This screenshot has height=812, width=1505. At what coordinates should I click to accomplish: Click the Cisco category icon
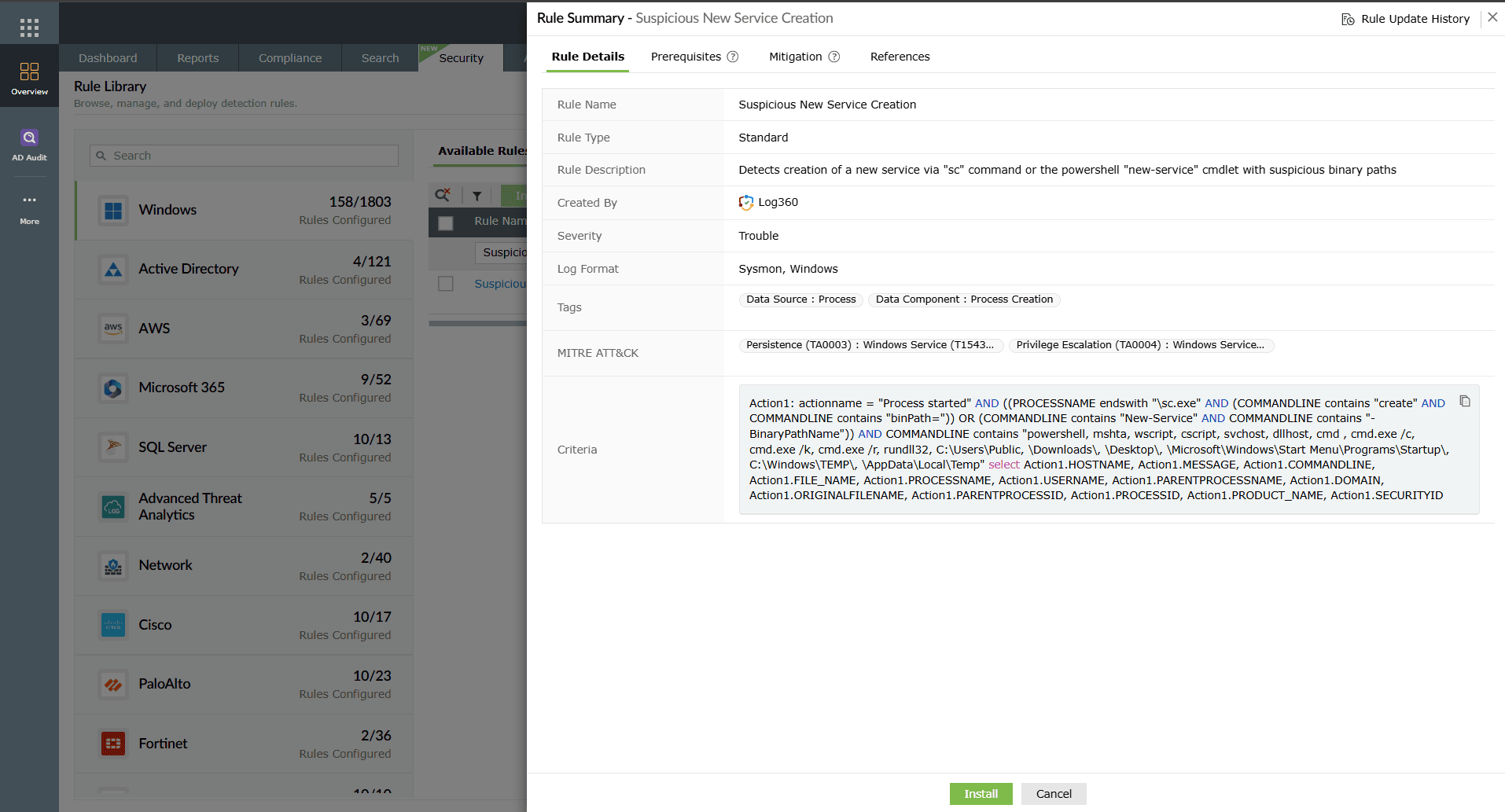(x=113, y=625)
